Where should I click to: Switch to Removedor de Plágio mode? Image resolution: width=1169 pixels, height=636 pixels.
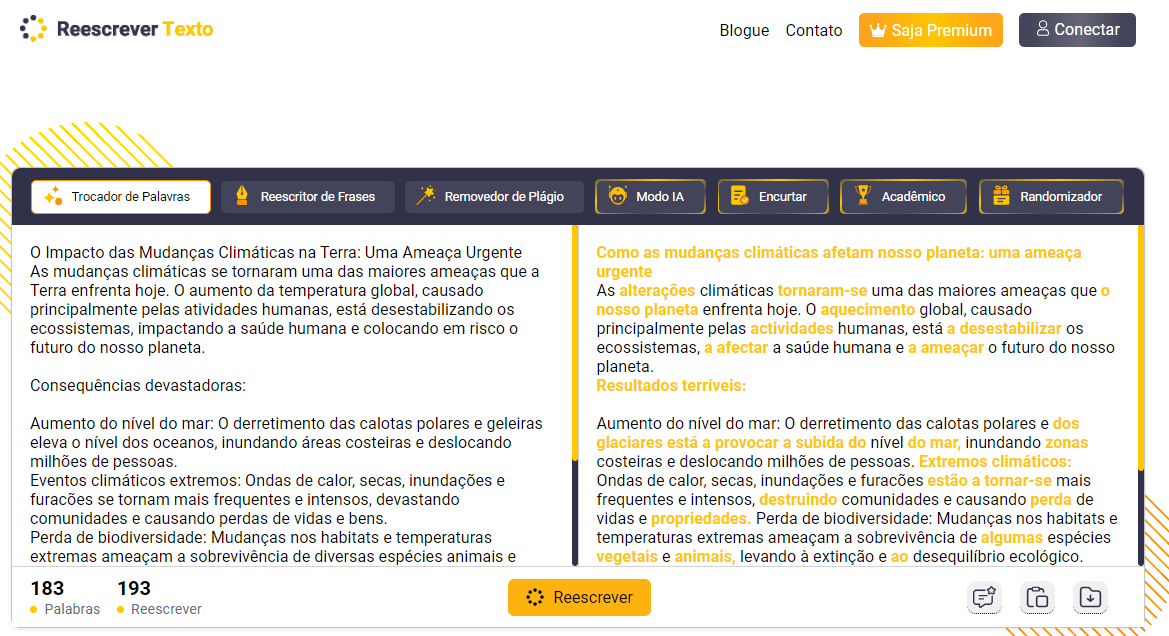coord(494,197)
